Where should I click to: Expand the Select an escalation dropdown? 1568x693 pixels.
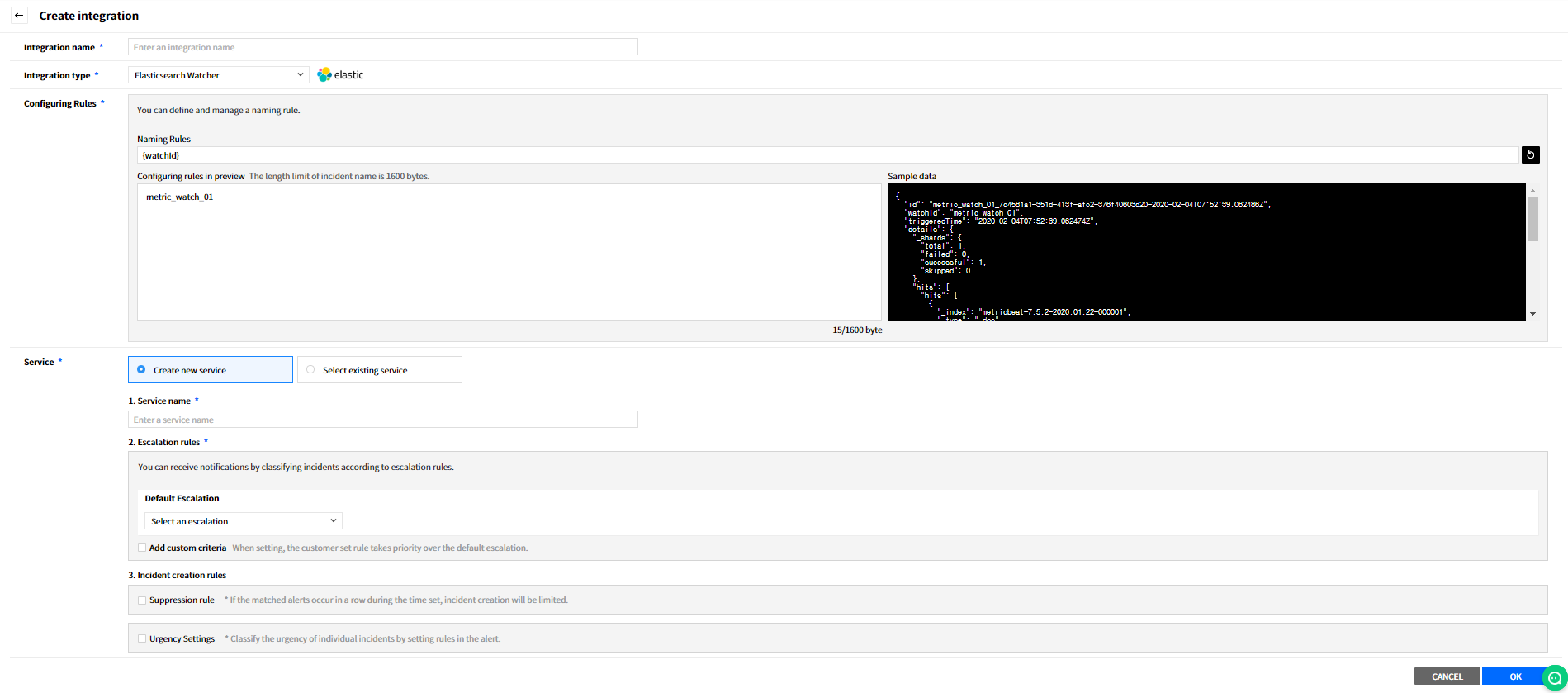(243, 521)
